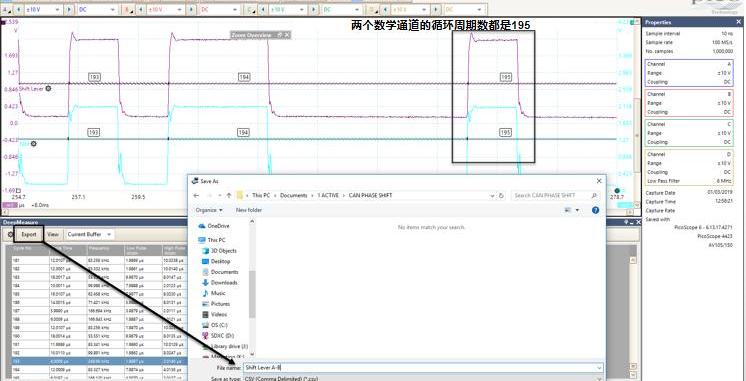Click refresh icon beside address bar
This screenshot has width=746, height=381.
click(501, 195)
